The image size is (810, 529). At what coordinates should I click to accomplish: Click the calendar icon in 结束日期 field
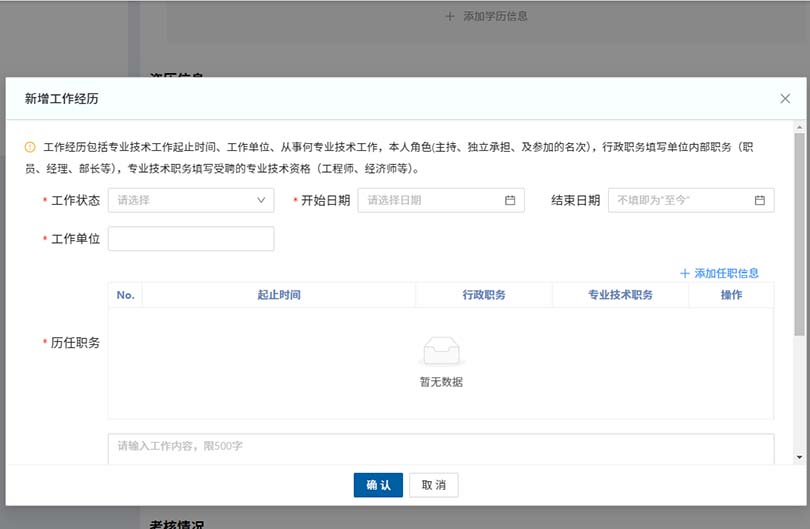[759, 200]
